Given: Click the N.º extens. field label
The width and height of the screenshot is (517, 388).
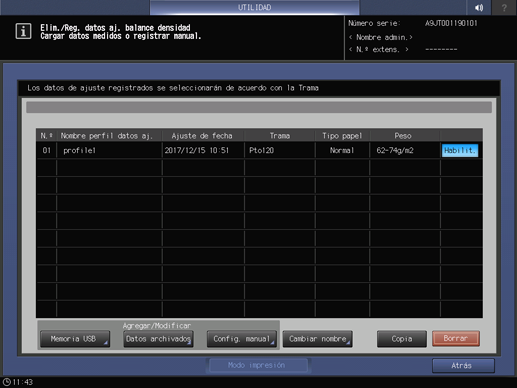Looking at the screenshot, I should [379, 50].
